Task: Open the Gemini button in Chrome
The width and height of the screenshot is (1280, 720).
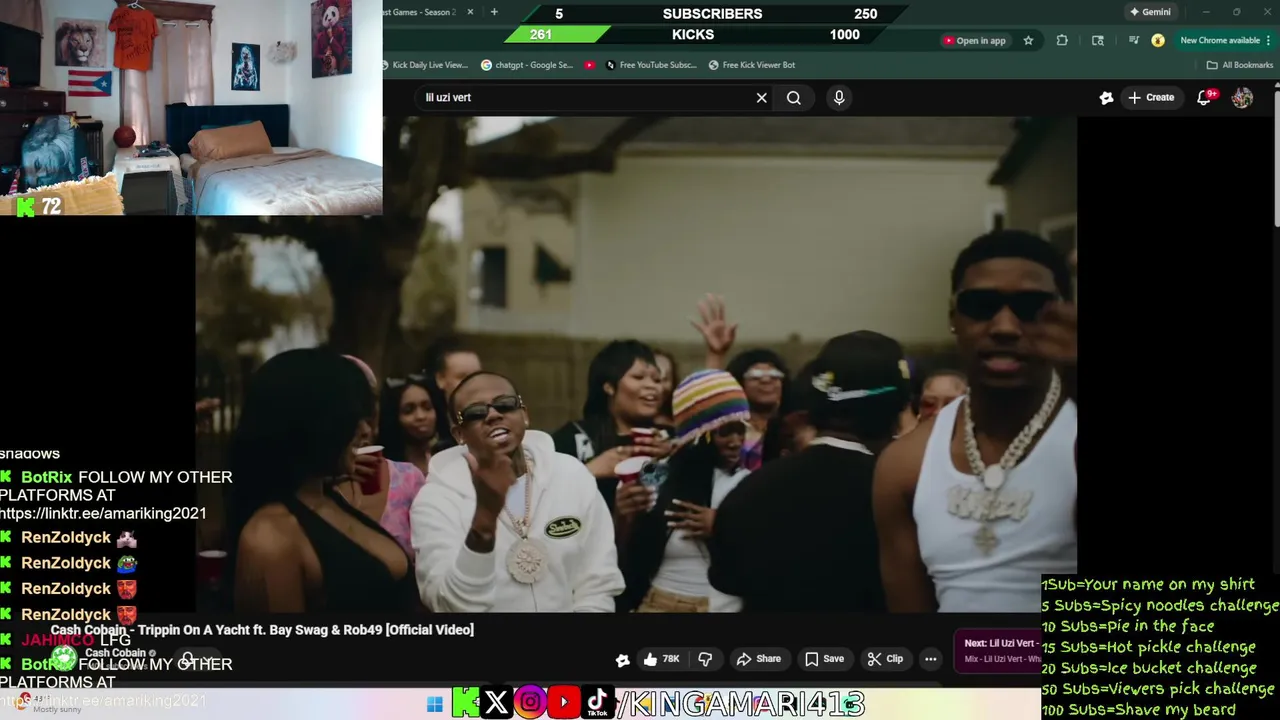Action: pos(1149,12)
